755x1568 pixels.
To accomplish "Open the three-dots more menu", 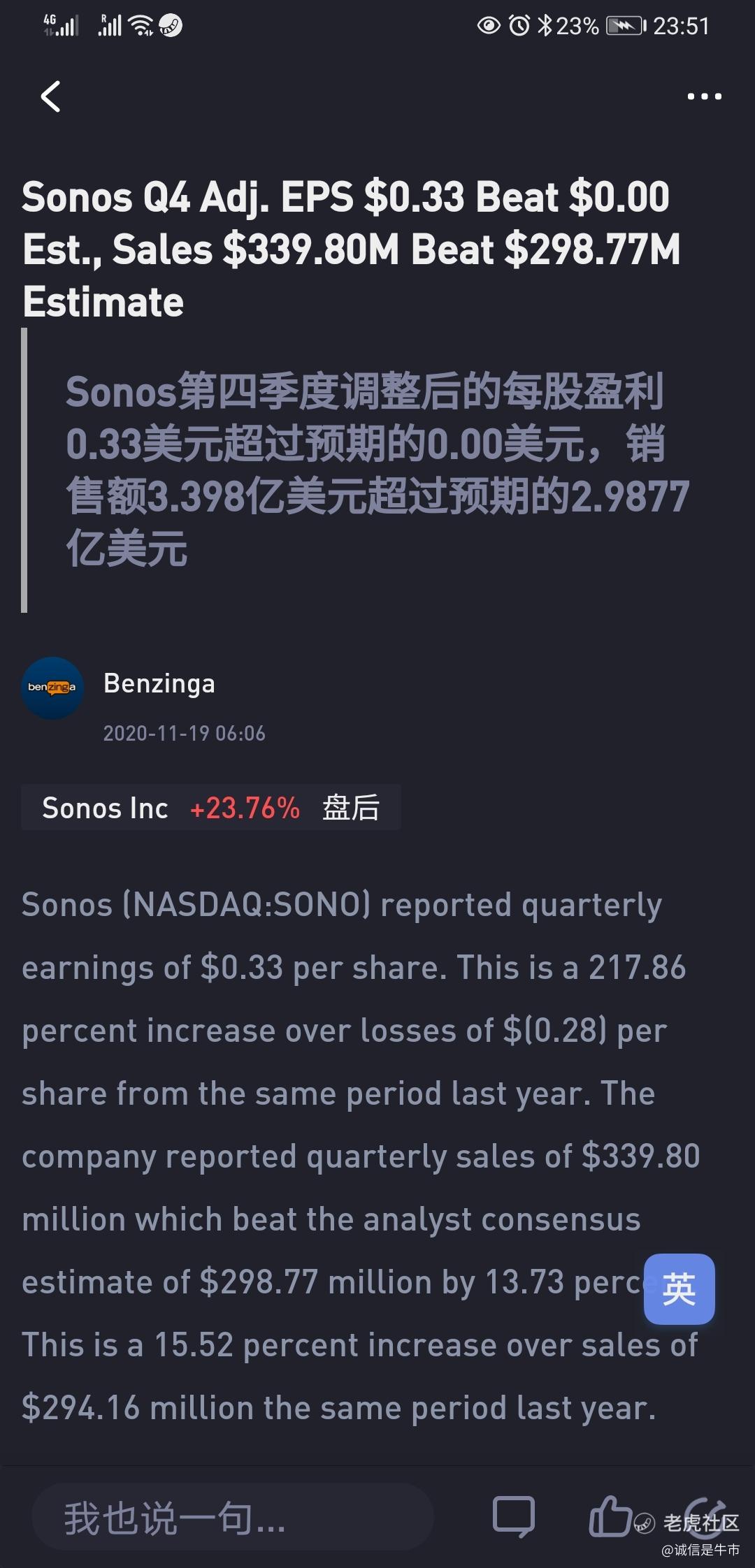I will click(x=704, y=96).
